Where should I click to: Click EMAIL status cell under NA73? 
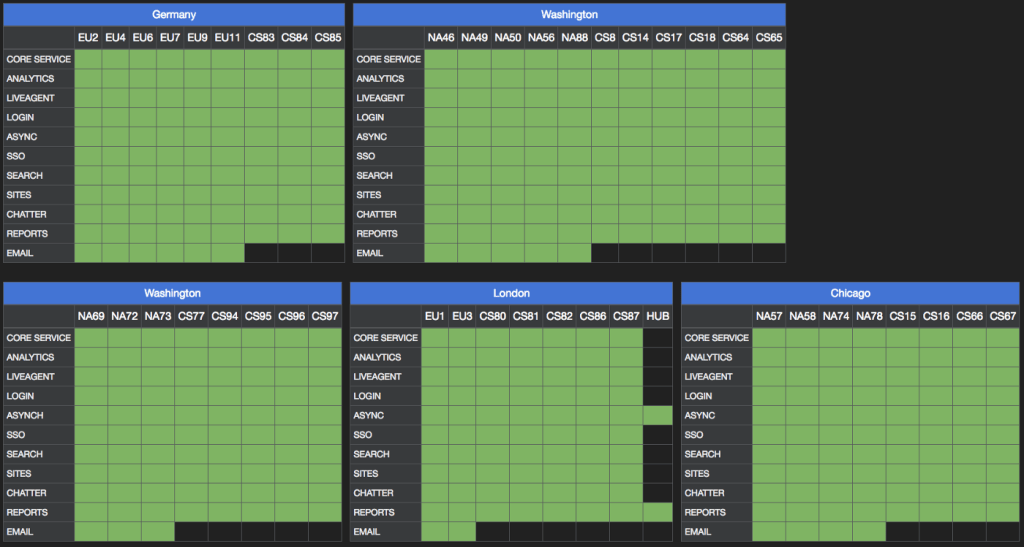point(158,532)
